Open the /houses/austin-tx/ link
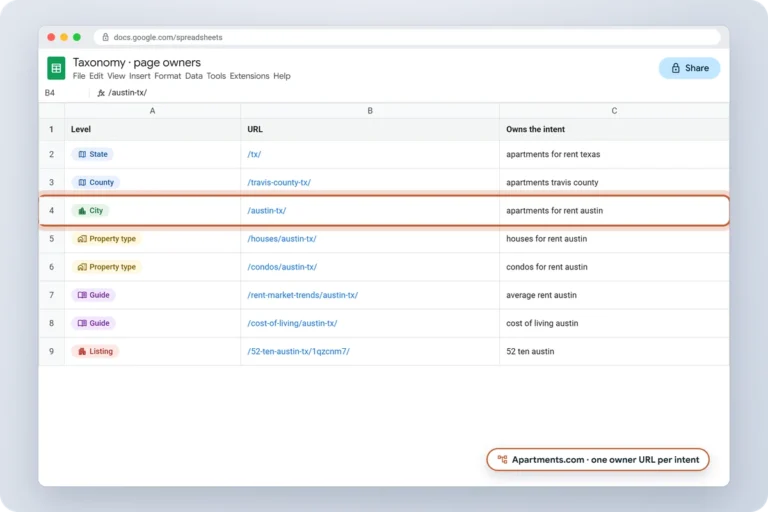Image resolution: width=768 pixels, height=512 pixels. pyautogui.click(x=282, y=239)
